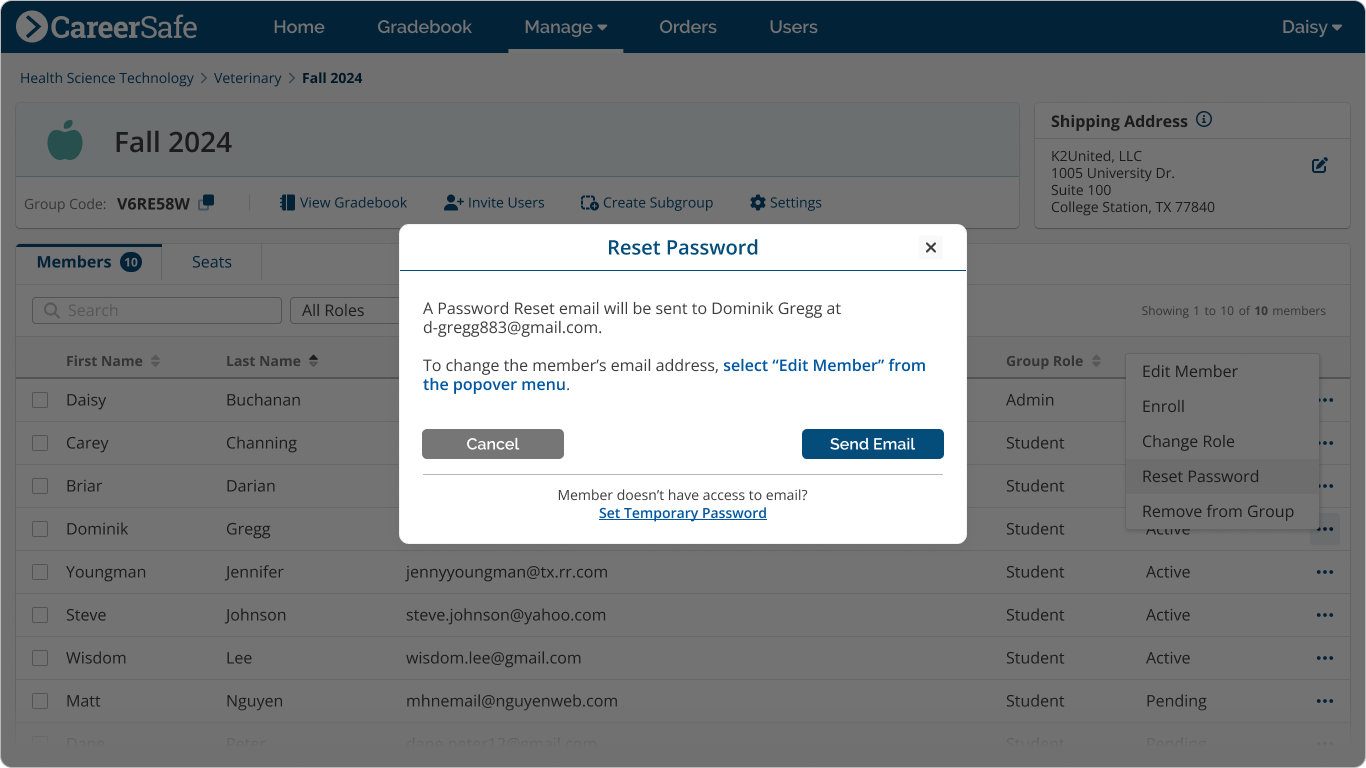This screenshot has width=1366, height=768.
Task: Edit the shipping address via pencil icon
Action: (1319, 165)
